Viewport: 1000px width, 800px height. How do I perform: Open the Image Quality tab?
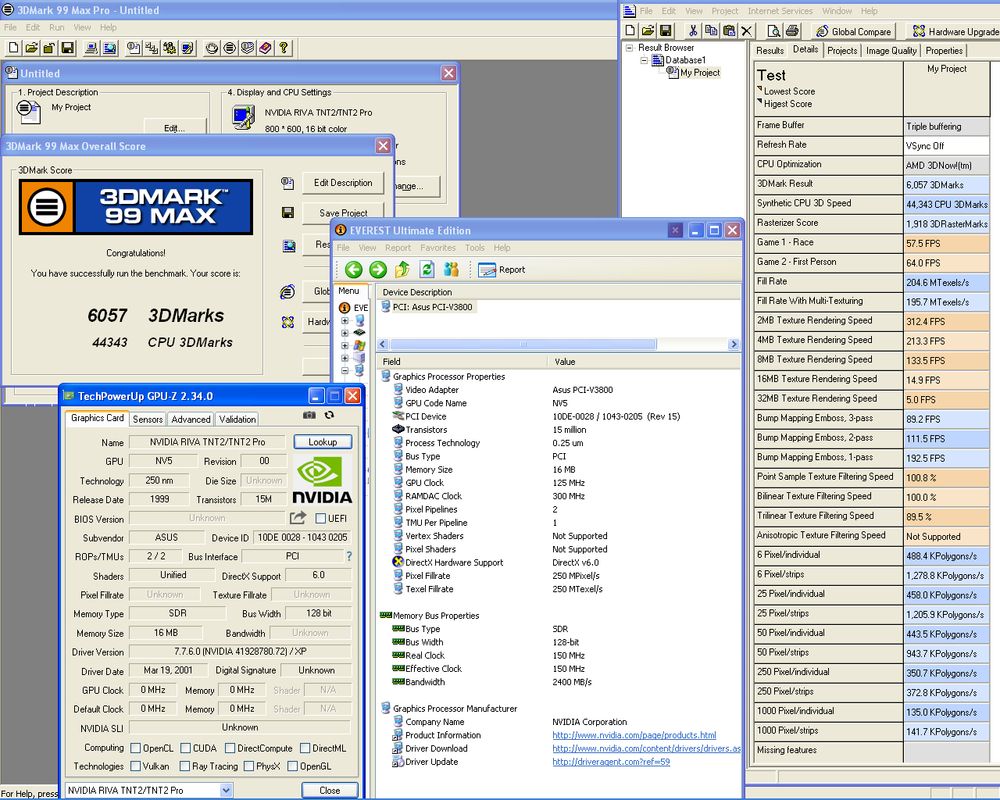pos(891,50)
